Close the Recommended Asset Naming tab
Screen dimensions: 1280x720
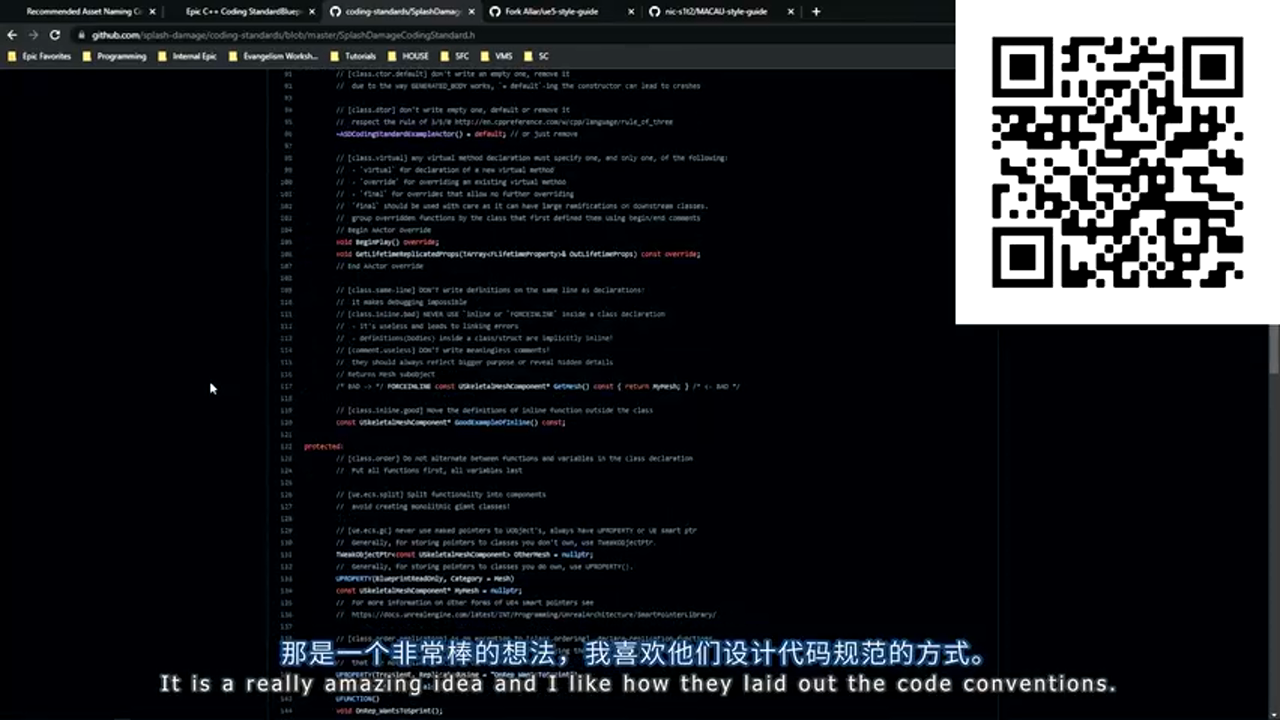[151, 12]
